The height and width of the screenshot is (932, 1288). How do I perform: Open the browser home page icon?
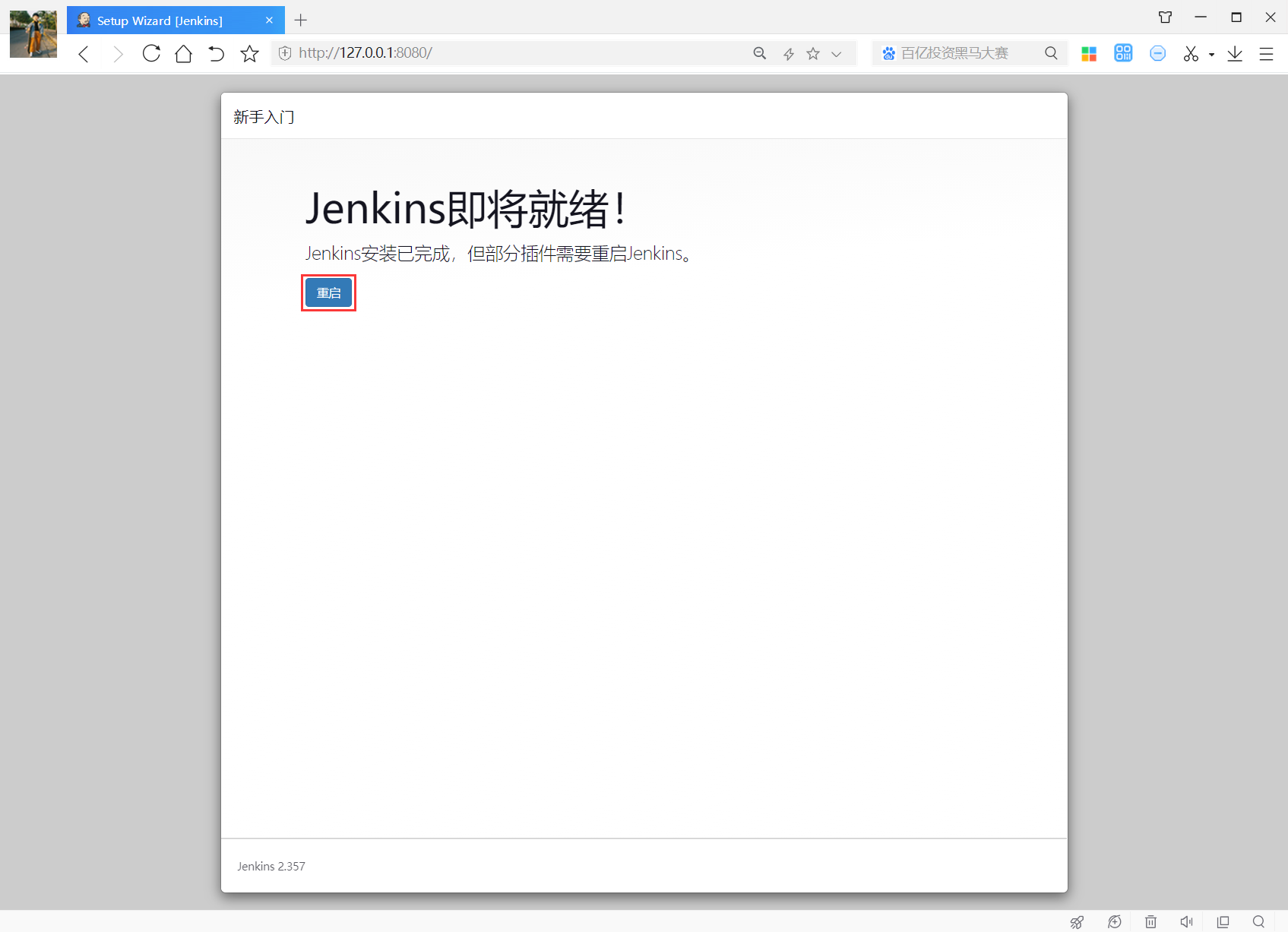pos(183,53)
